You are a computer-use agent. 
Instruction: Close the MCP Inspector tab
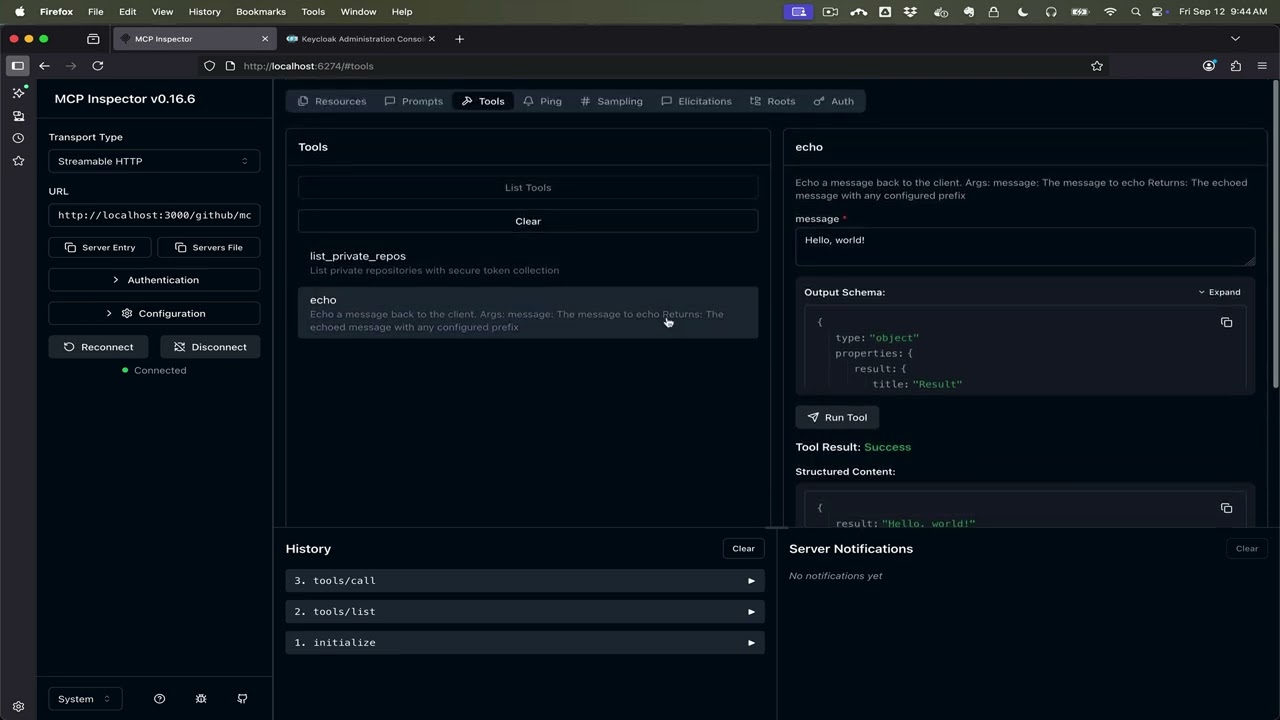click(265, 39)
